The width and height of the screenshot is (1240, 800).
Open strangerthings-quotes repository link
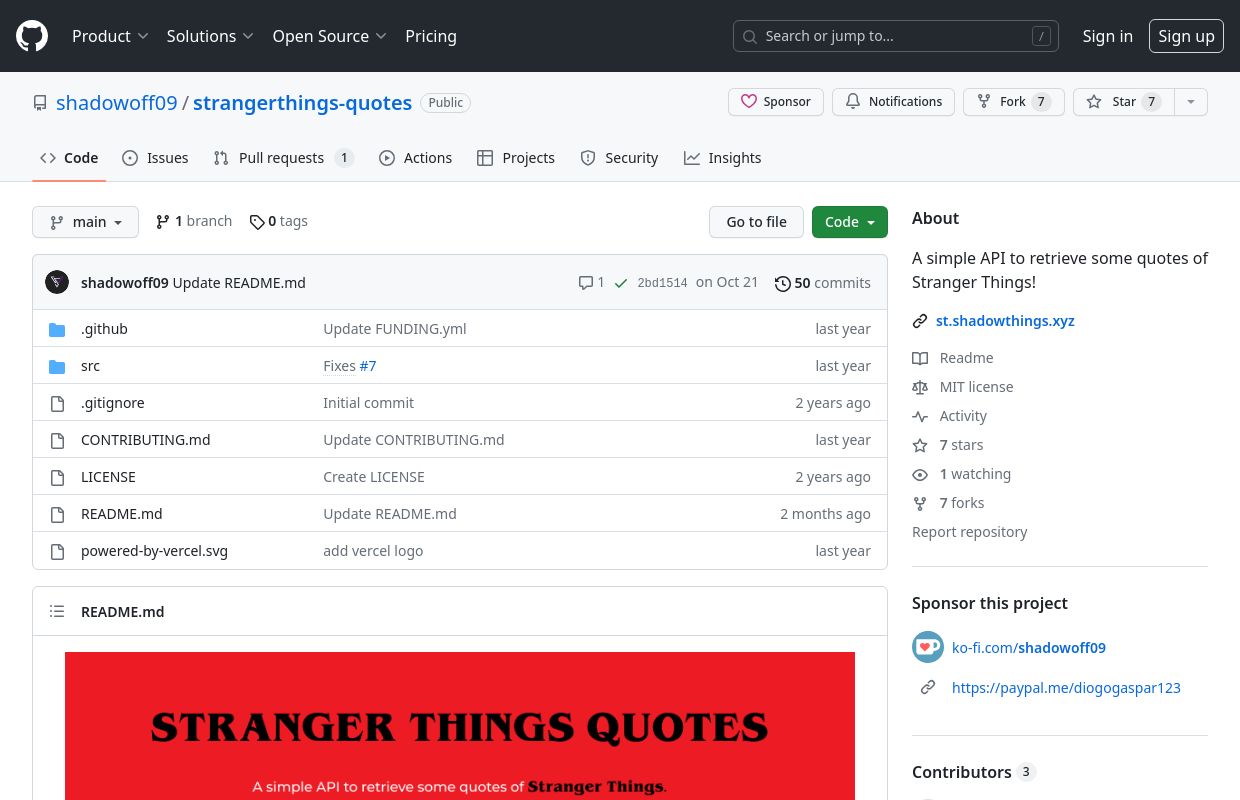pyautogui.click(x=302, y=103)
